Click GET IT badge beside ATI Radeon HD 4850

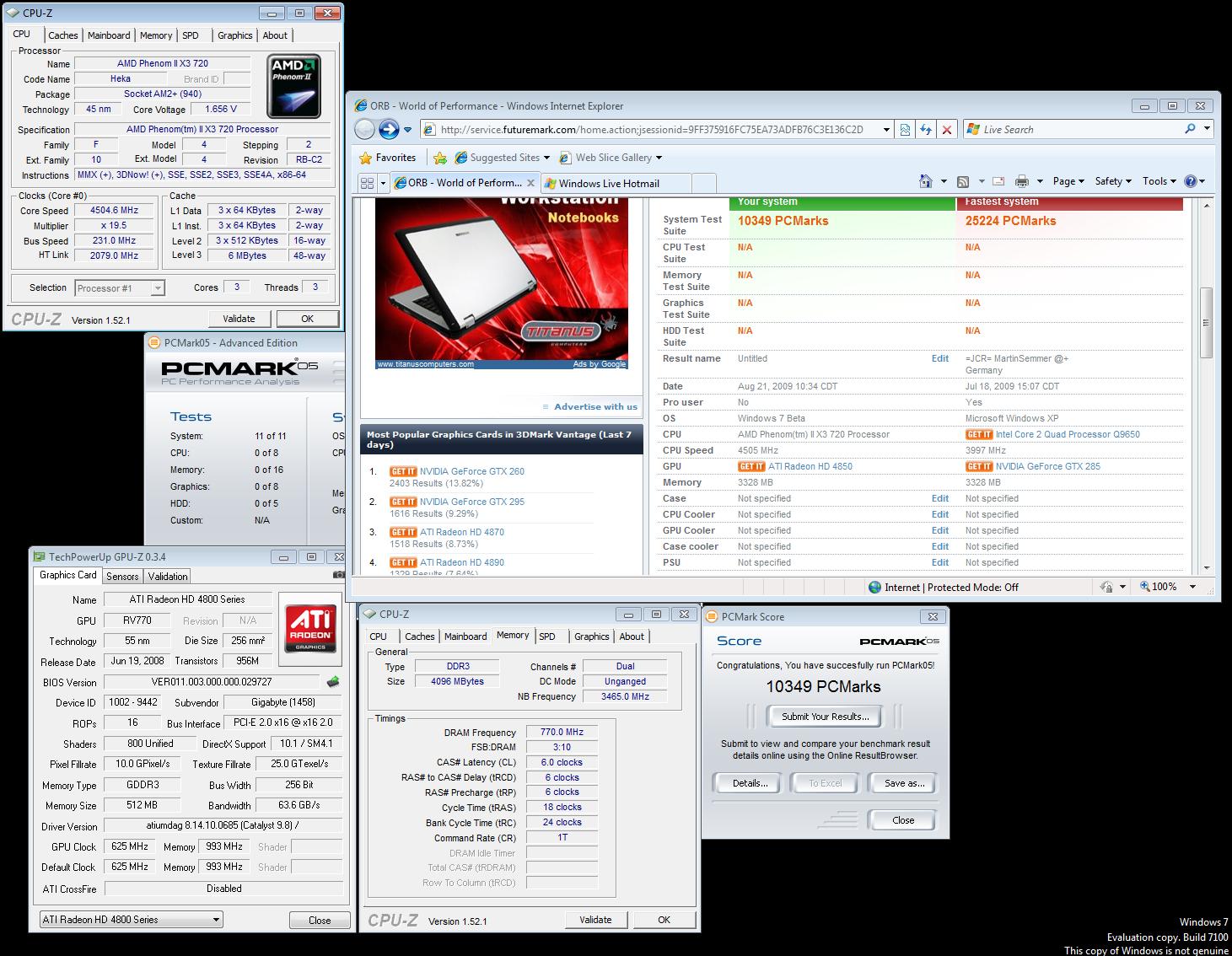[x=751, y=466]
